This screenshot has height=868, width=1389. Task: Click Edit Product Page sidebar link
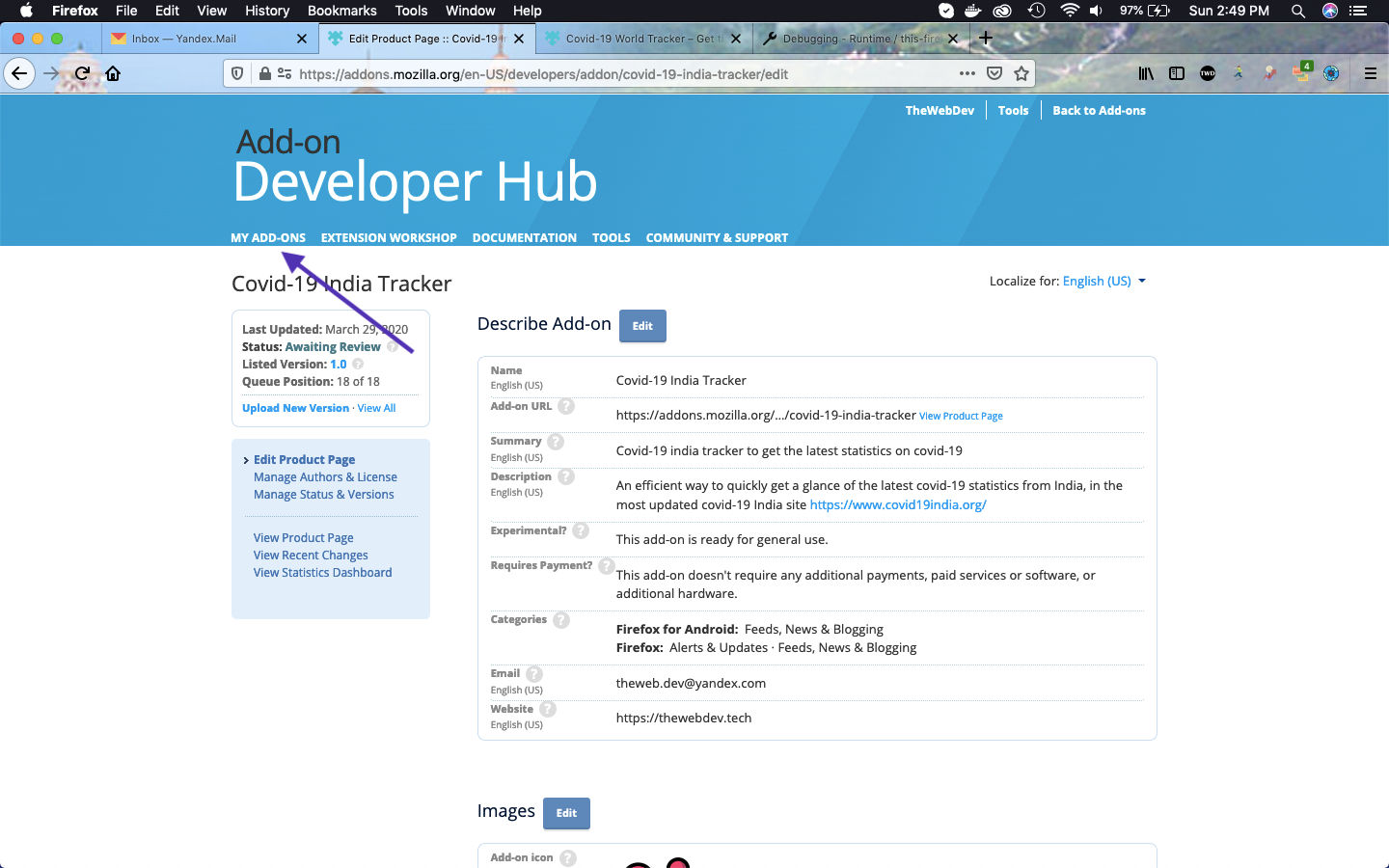point(304,460)
